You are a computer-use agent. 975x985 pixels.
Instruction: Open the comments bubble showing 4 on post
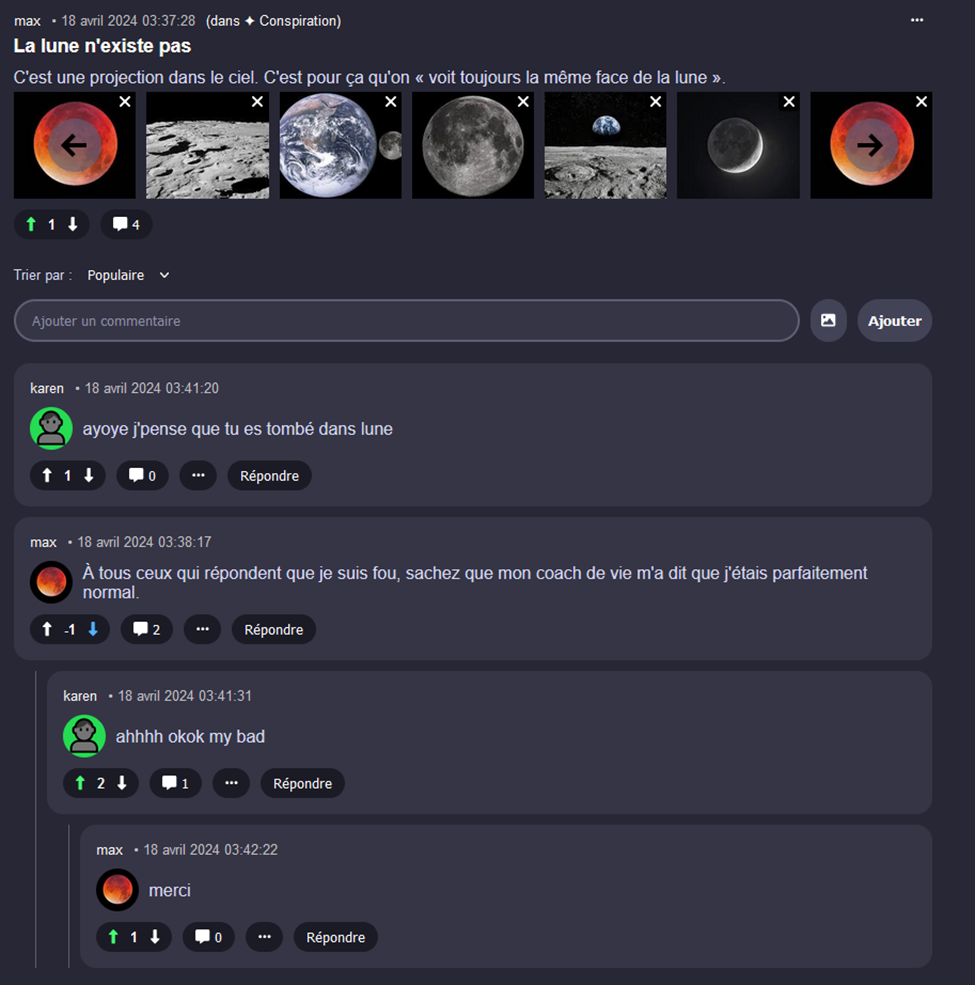click(x=126, y=224)
